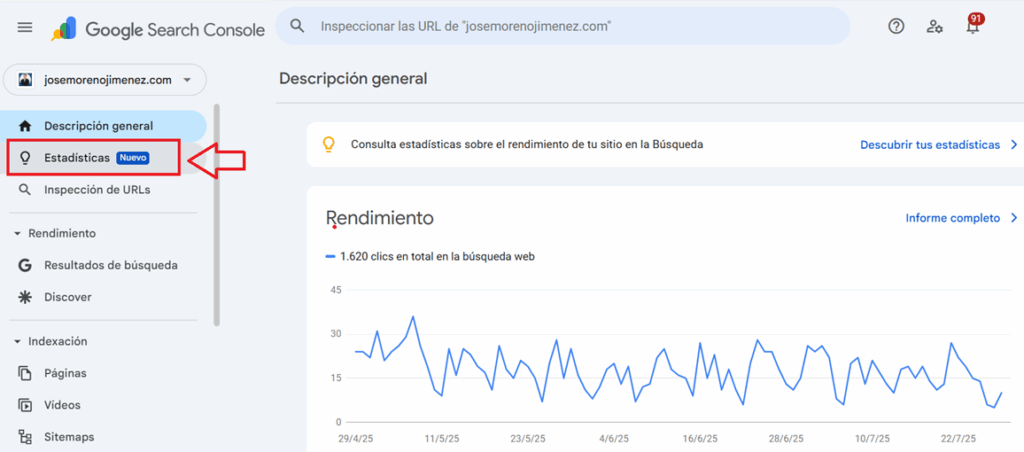Open the hamburger main menu
Viewport: 1024px width, 452px height.
(x=25, y=27)
